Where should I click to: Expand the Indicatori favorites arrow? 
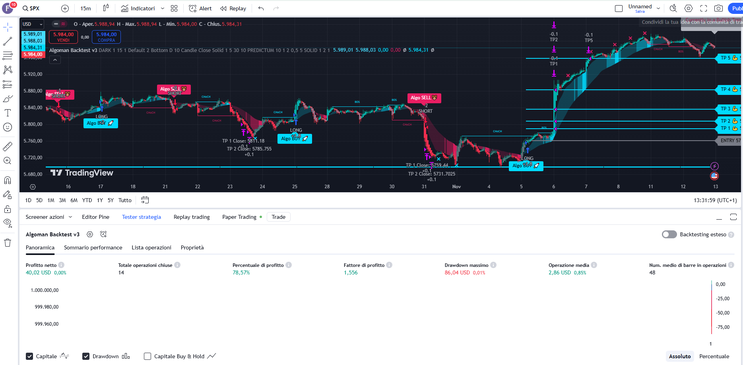click(x=163, y=9)
